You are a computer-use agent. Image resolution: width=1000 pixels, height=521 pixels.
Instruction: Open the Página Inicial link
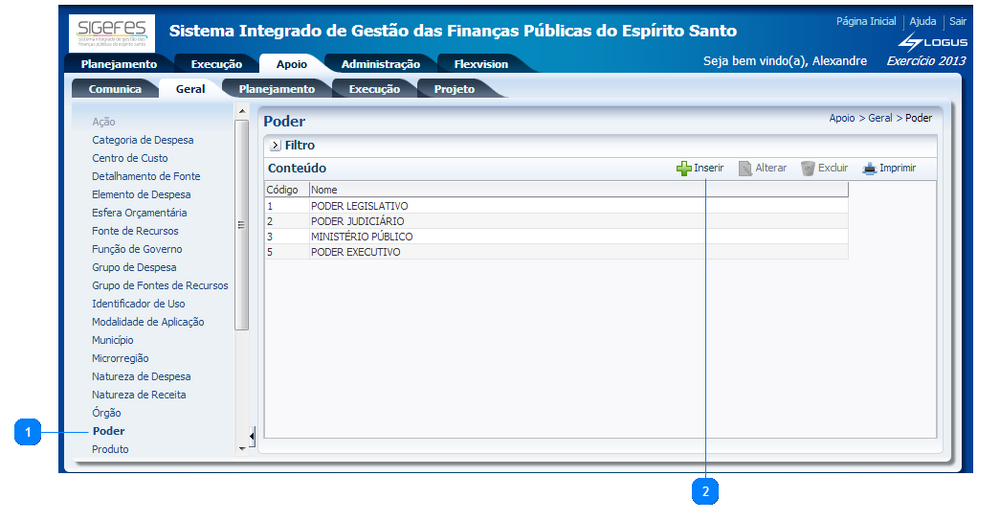click(866, 21)
